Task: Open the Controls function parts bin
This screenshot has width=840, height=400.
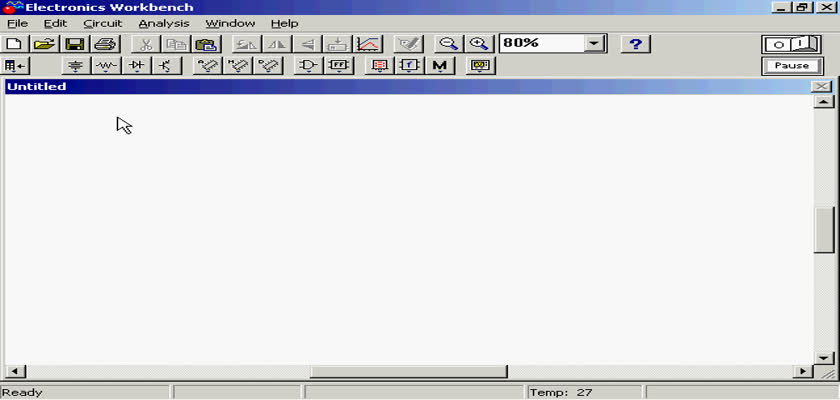Action: (x=409, y=66)
